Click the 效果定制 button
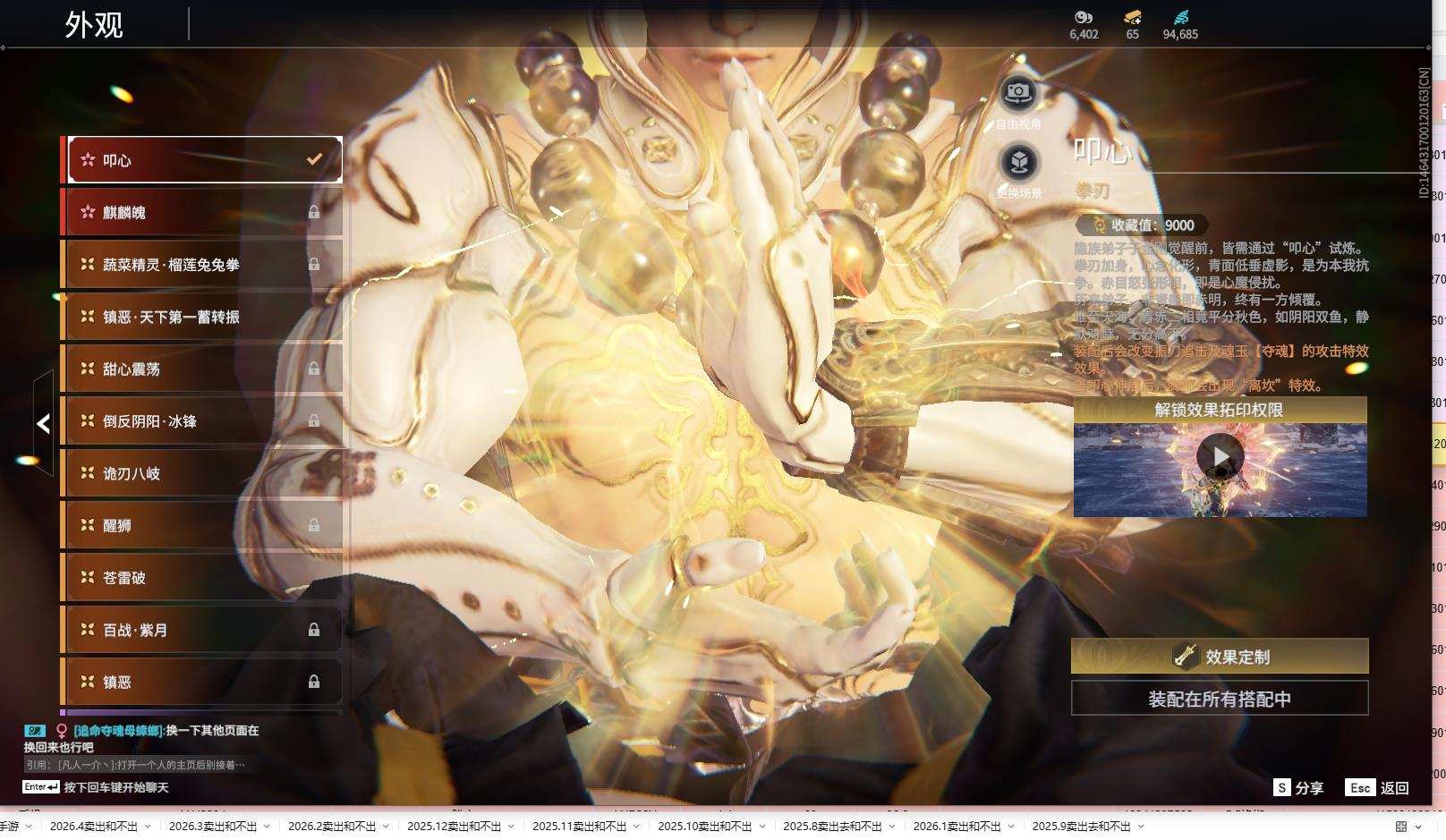Image resolution: width=1446 pixels, height=840 pixels. click(1220, 657)
